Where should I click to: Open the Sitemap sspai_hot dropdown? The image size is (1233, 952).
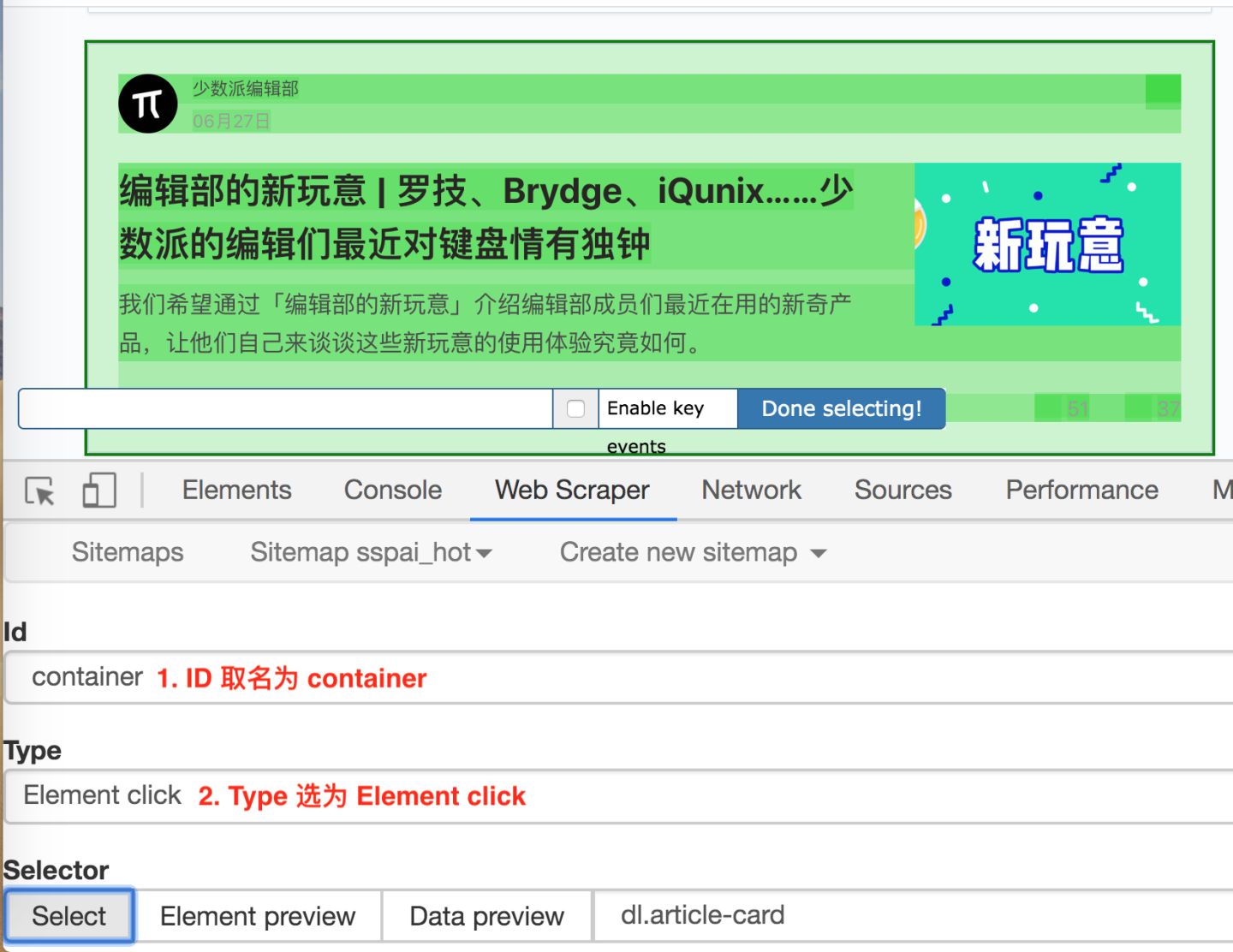click(x=371, y=552)
